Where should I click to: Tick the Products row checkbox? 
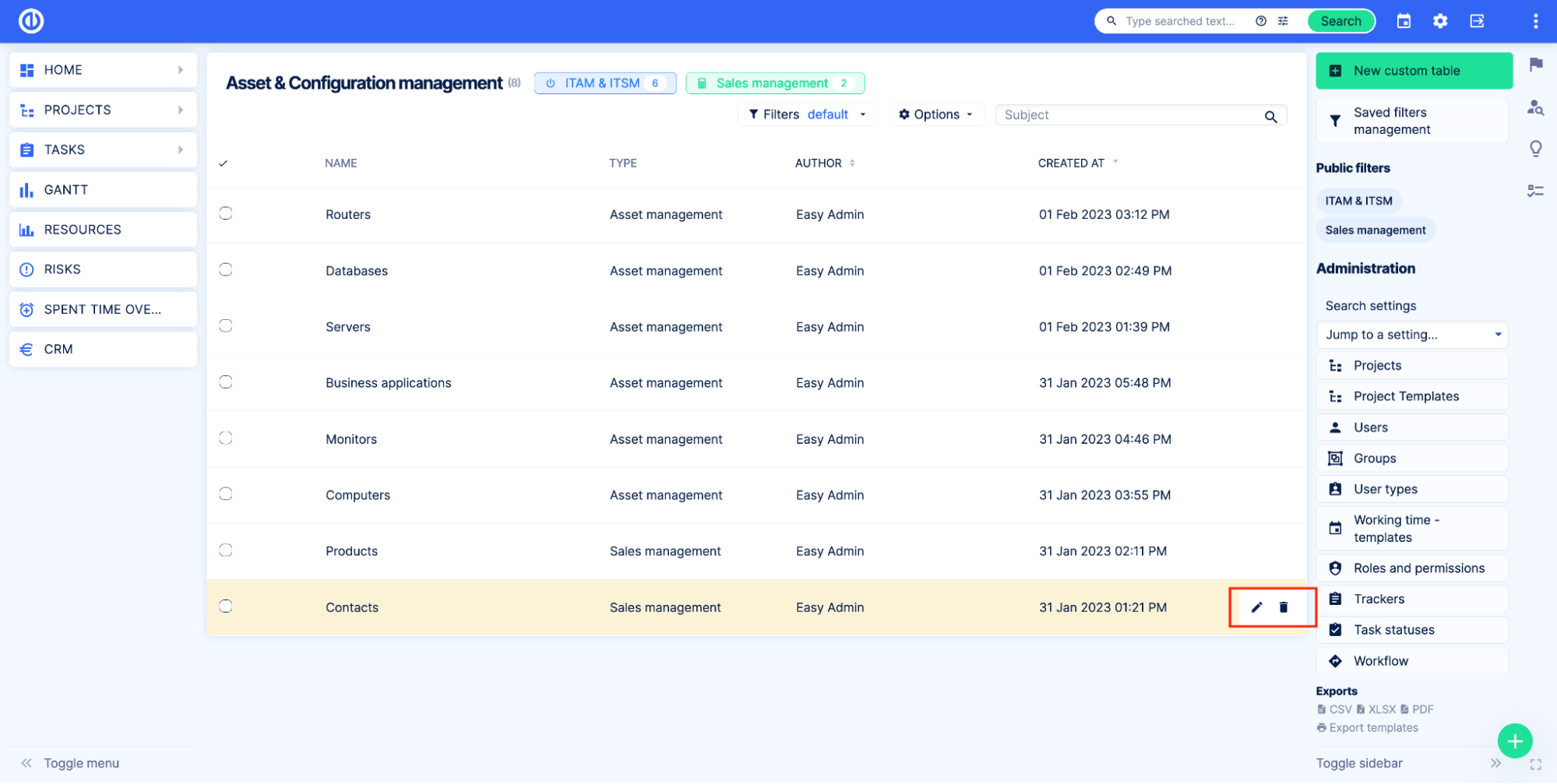[x=226, y=550]
